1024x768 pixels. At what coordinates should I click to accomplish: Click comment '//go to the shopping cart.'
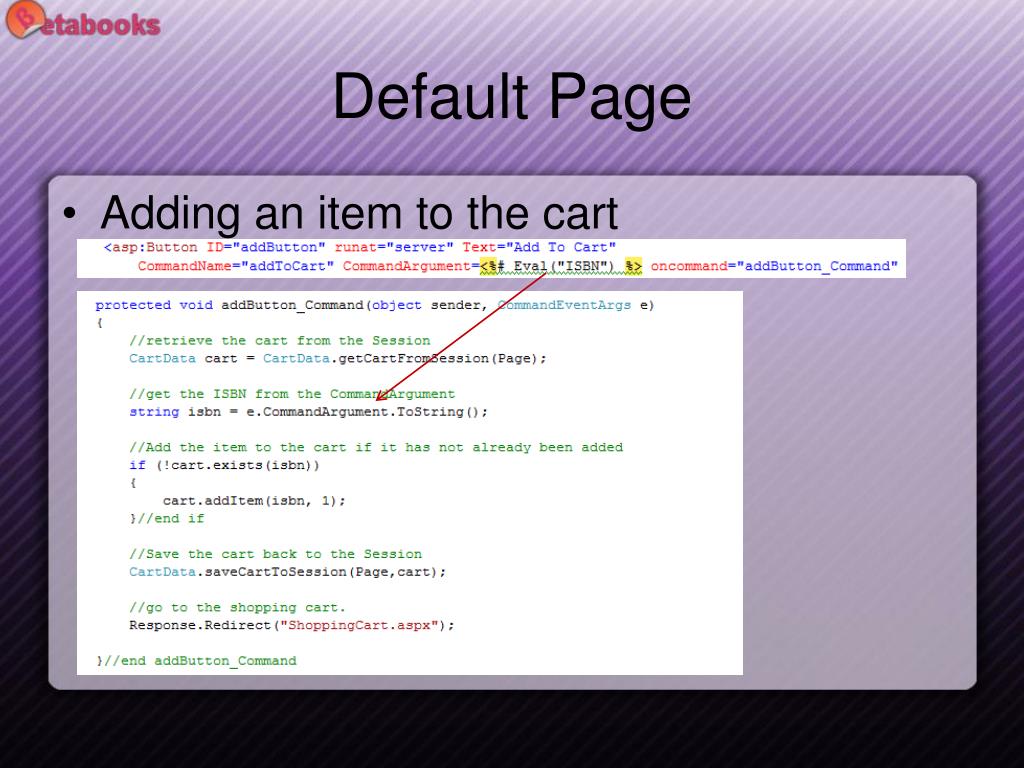[x=237, y=607]
